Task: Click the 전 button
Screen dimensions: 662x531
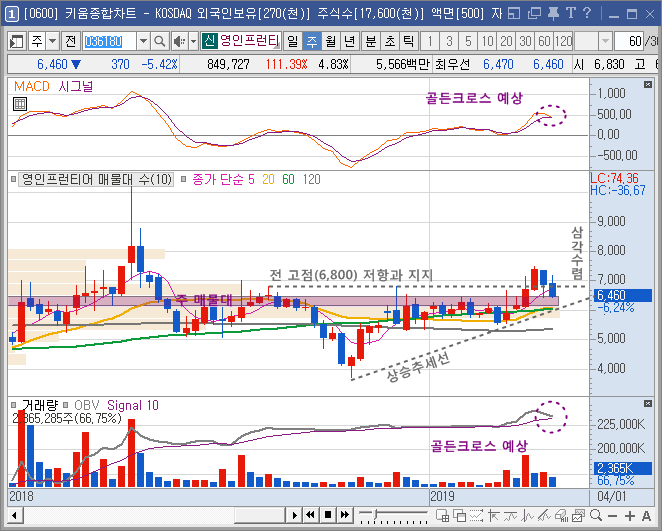Action: [71, 41]
